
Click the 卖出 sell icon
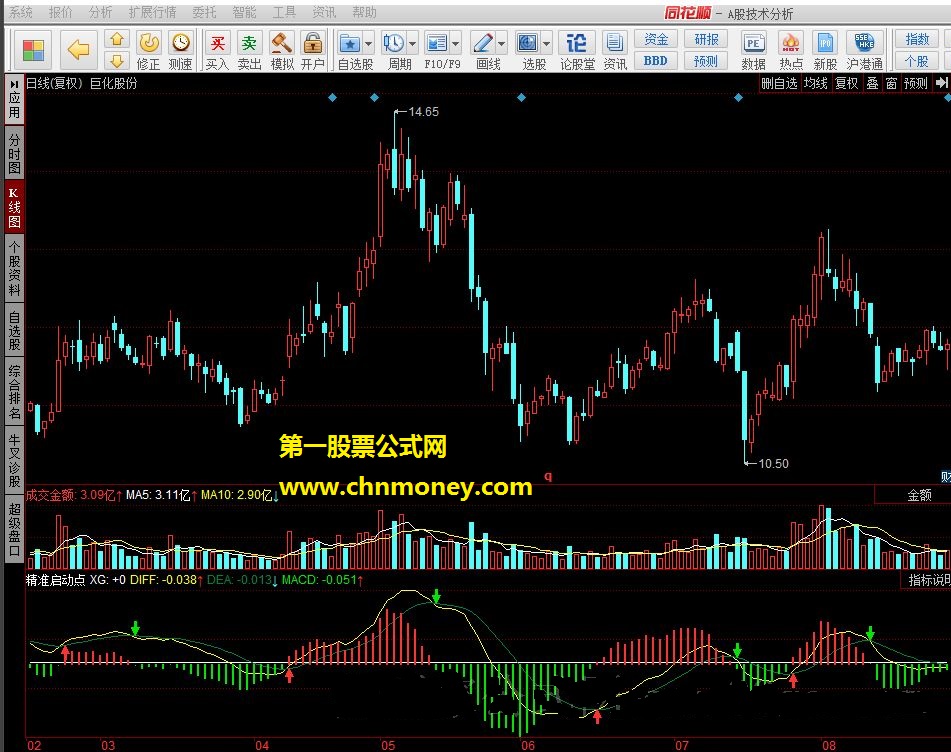[x=249, y=50]
